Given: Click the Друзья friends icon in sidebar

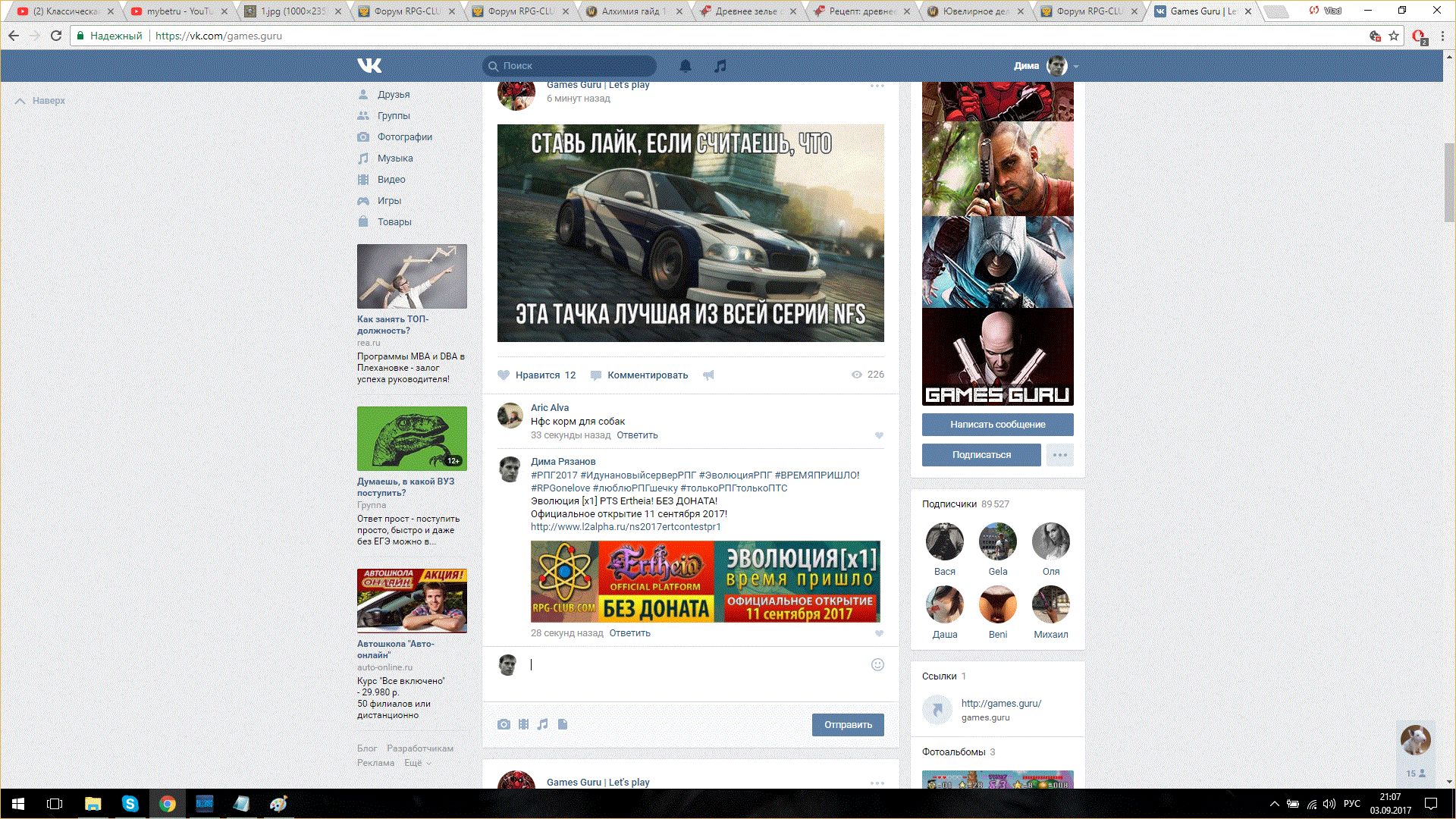Looking at the screenshot, I should [363, 95].
